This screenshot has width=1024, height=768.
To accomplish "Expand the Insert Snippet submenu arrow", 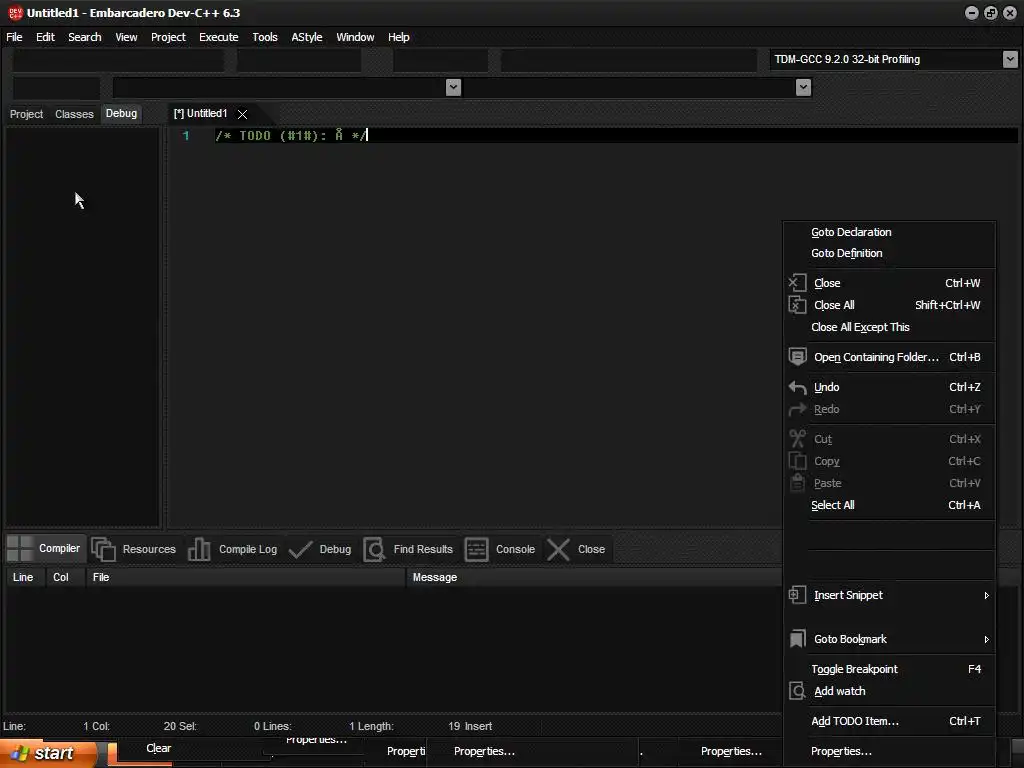I will coord(986,596).
